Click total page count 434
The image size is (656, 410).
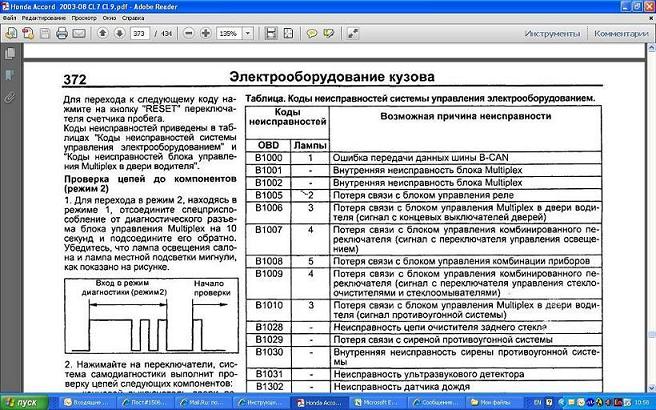click(166, 33)
